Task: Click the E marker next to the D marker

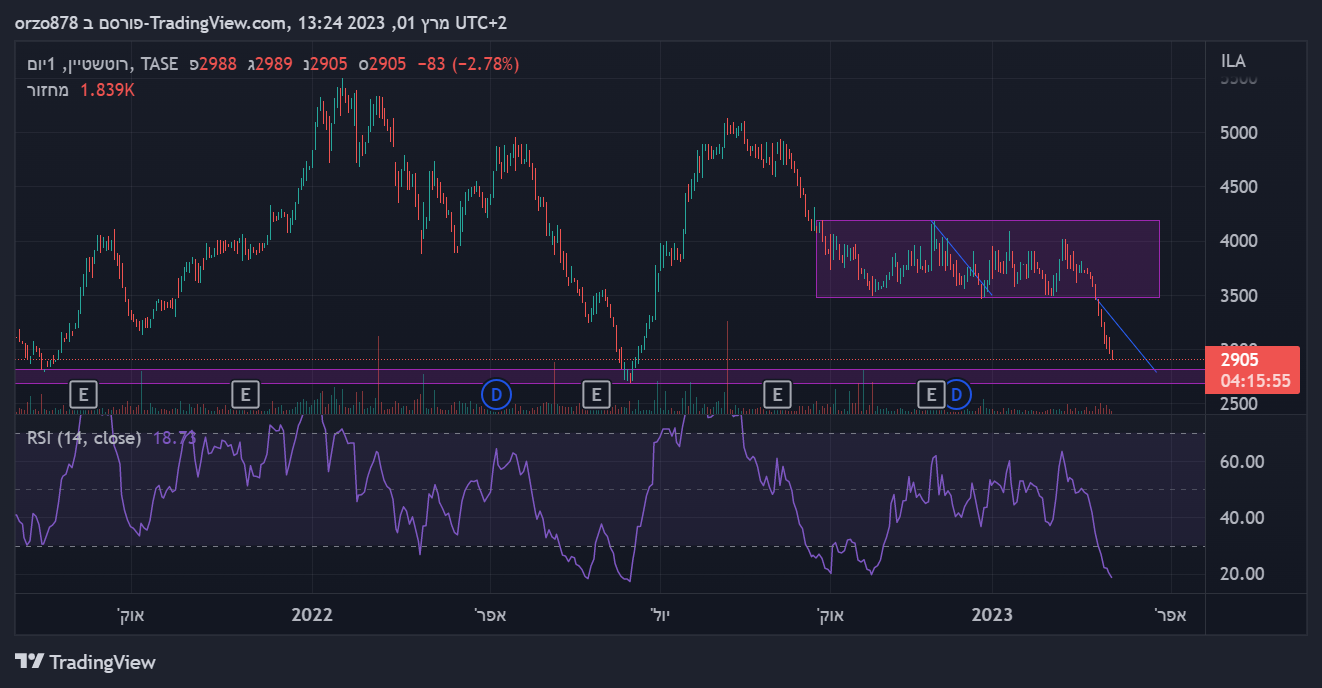Action: point(931,394)
